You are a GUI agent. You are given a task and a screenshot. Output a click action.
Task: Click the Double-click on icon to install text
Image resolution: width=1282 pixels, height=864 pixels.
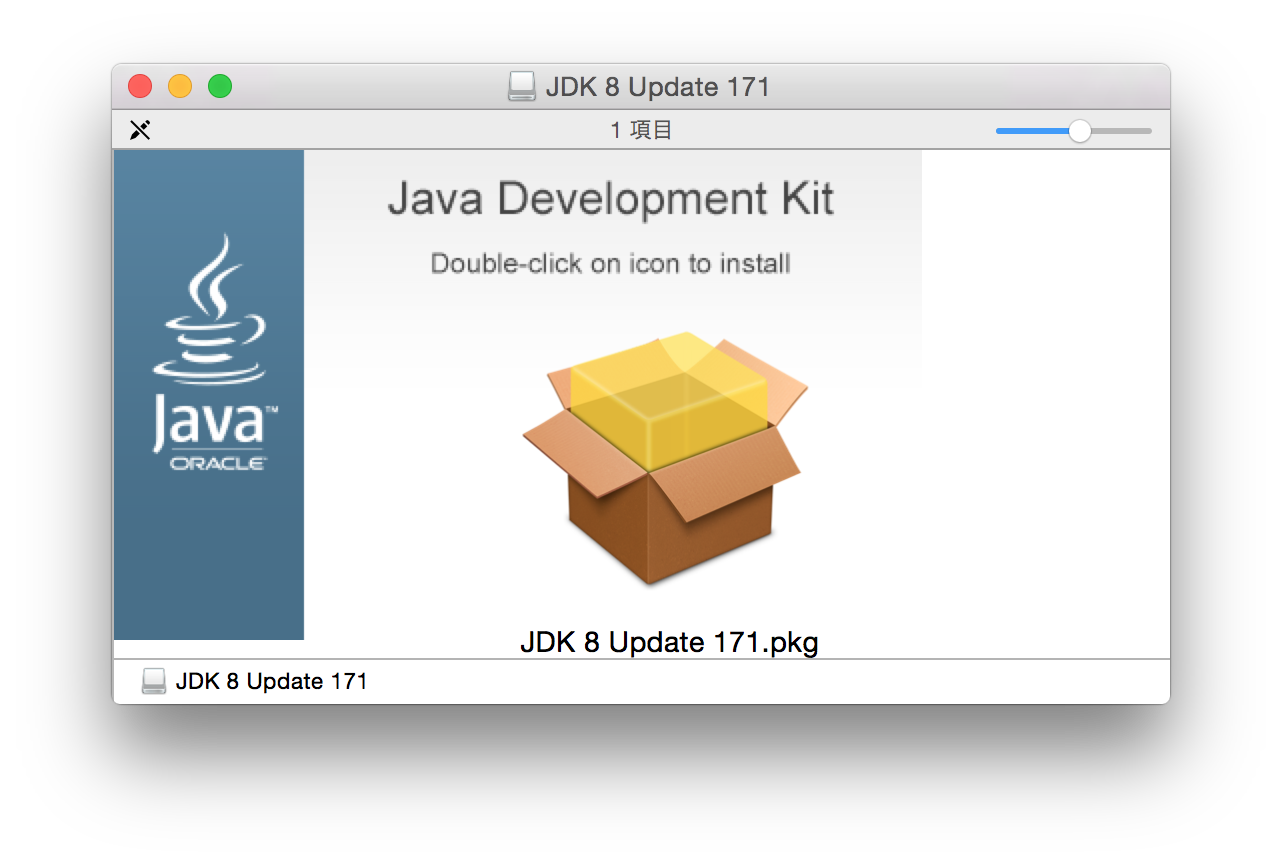(x=610, y=263)
